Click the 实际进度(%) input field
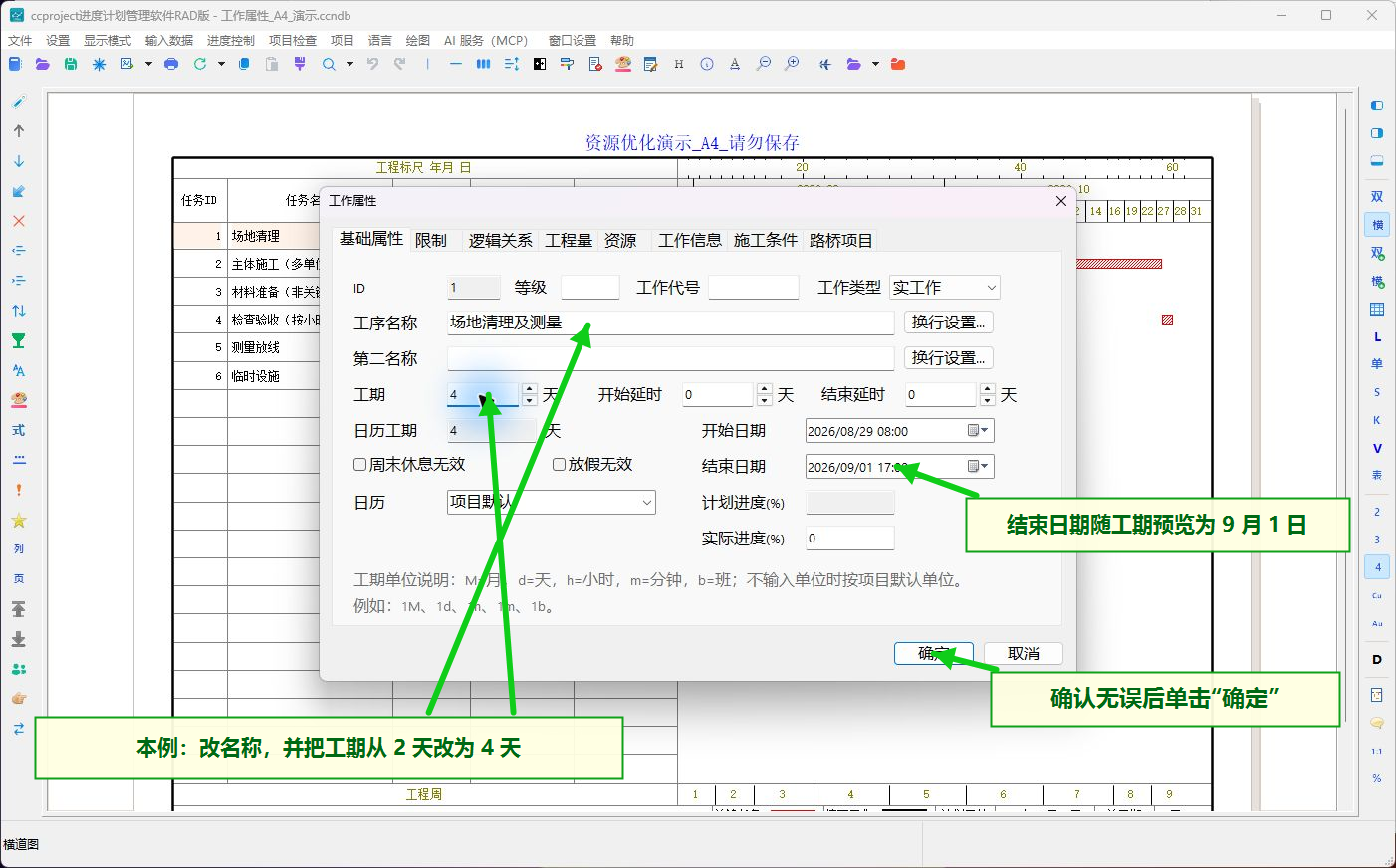1396x868 pixels. click(x=850, y=538)
